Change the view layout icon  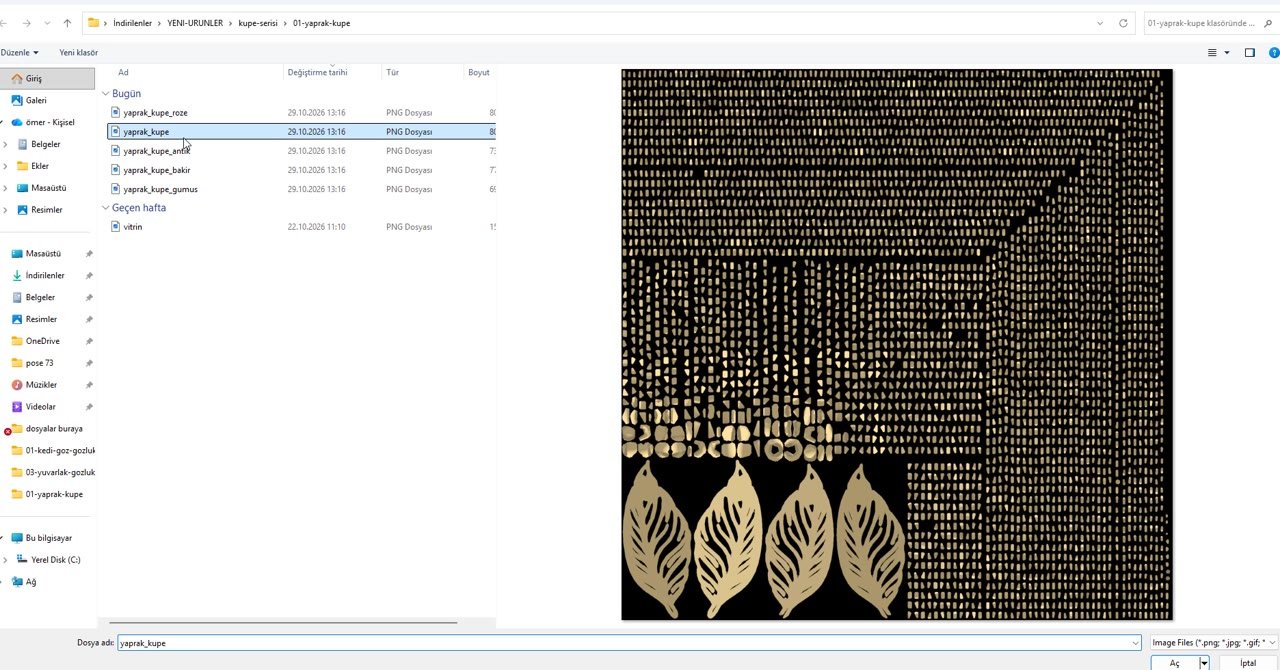pyautogui.click(x=1212, y=52)
